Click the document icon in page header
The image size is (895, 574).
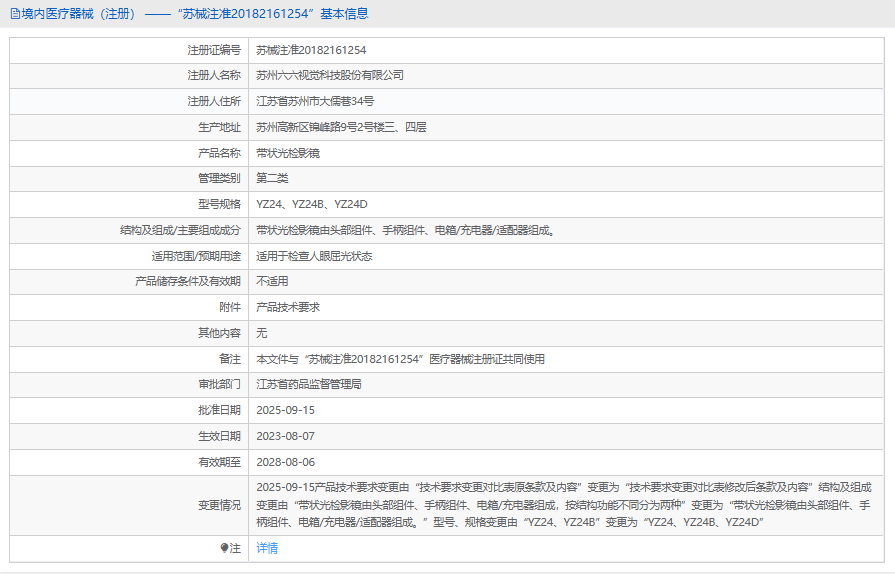point(15,14)
